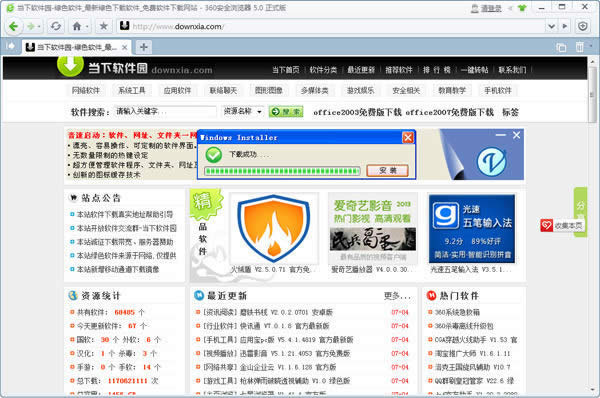This screenshot has width=600, height=398.
Task: Click the browser back arrow button
Action: pyautogui.click(x=13, y=26)
